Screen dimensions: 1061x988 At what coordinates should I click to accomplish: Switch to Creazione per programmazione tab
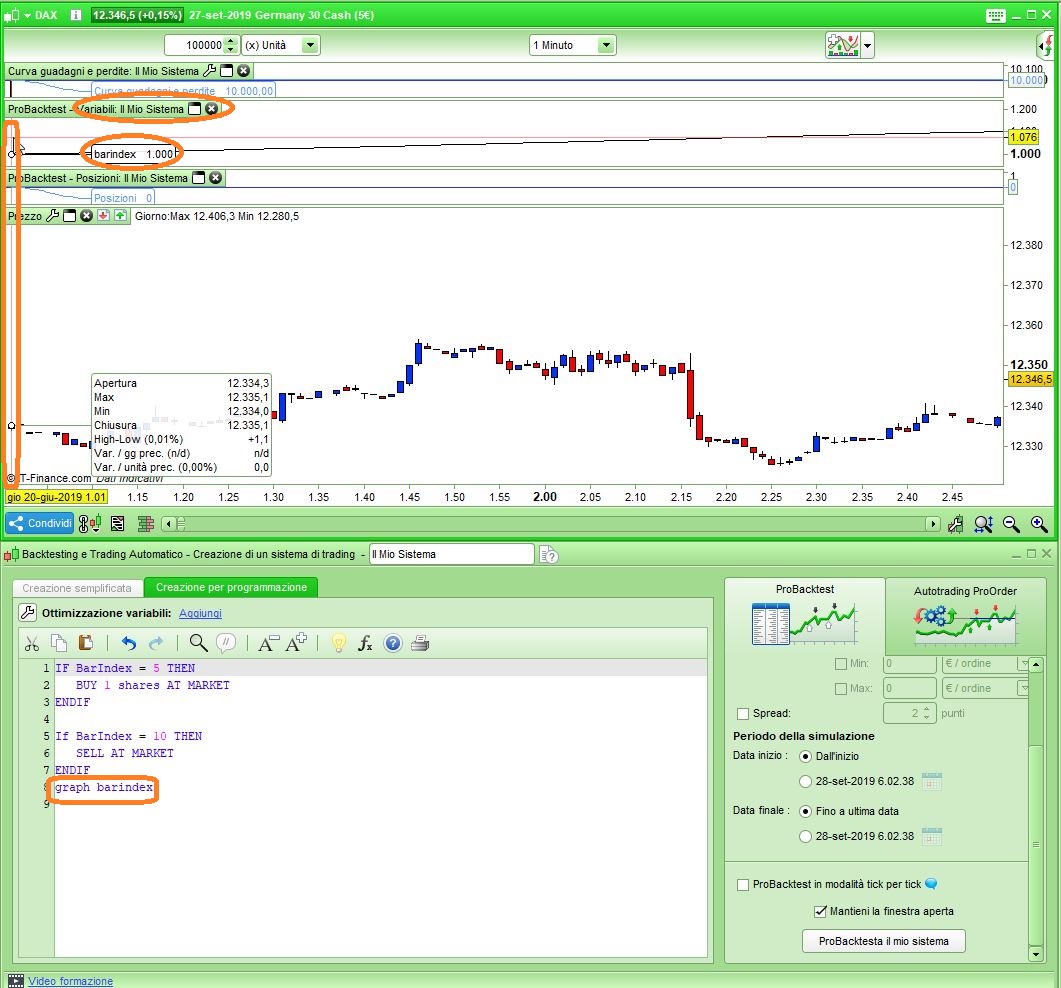pyautogui.click(x=231, y=587)
